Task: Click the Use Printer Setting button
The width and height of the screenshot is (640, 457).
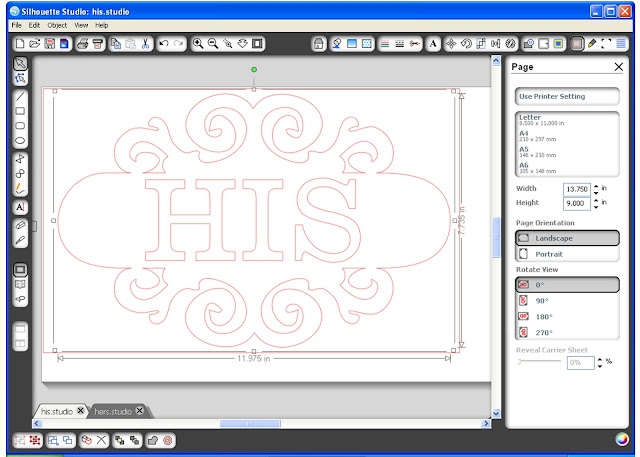Action: point(567,97)
